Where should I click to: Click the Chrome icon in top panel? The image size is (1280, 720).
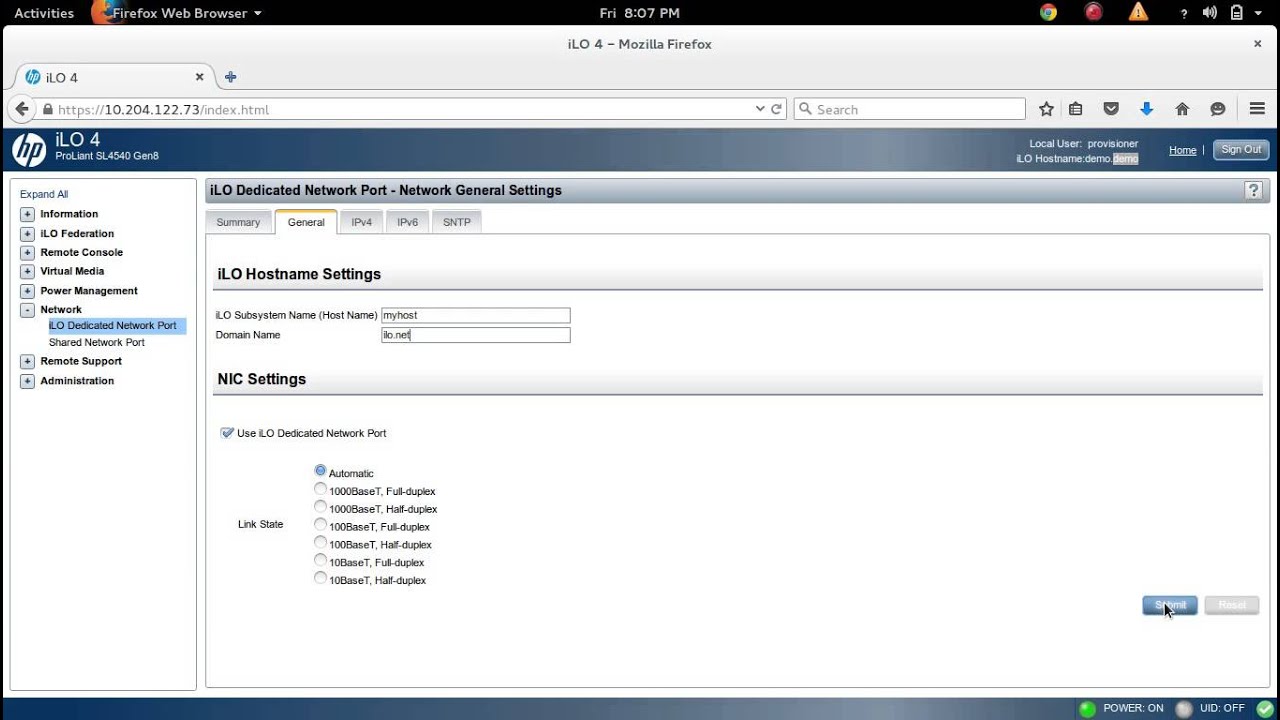pos(1048,13)
